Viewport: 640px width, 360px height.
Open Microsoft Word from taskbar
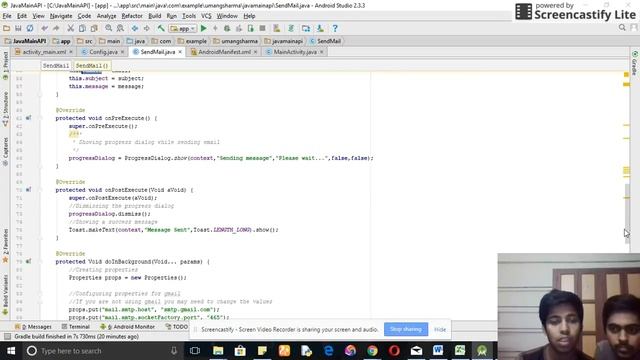[x=438, y=351]
